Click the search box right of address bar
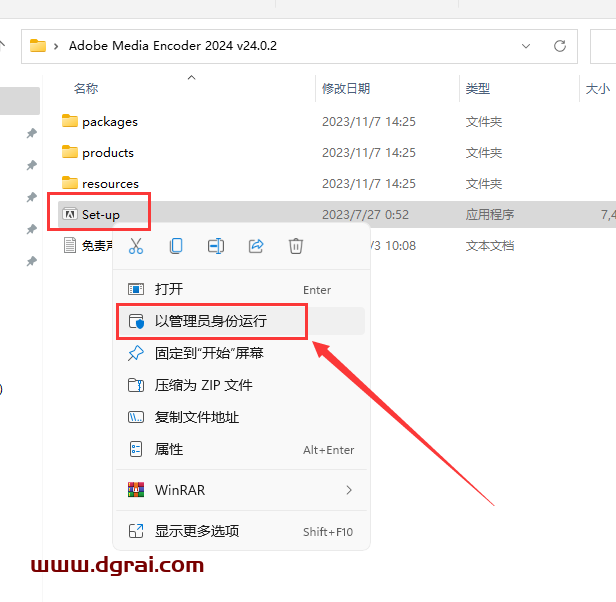 603,46
